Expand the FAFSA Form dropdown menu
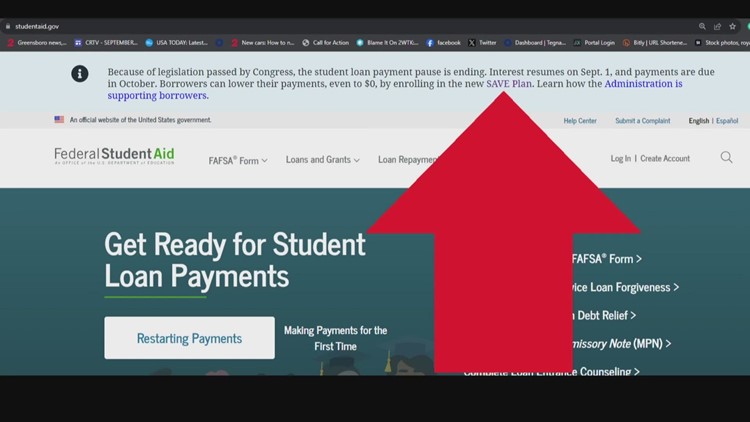The image size is (750, 422). tap(238, 160)
